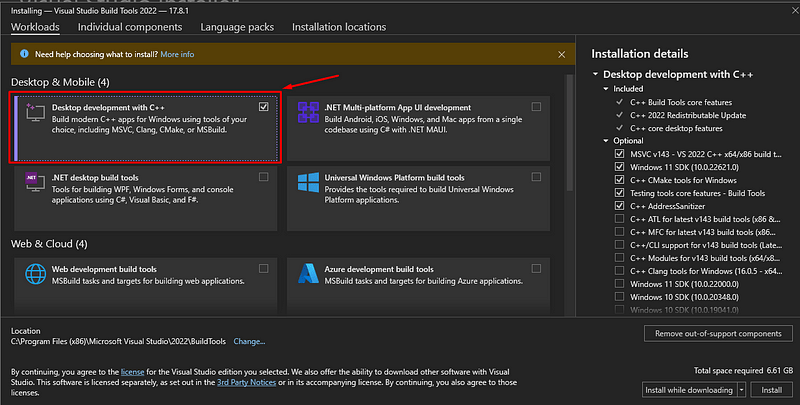Check Azure development build tools workload
Viewport: 800px width, 405px height.
[x=536, y=268]
